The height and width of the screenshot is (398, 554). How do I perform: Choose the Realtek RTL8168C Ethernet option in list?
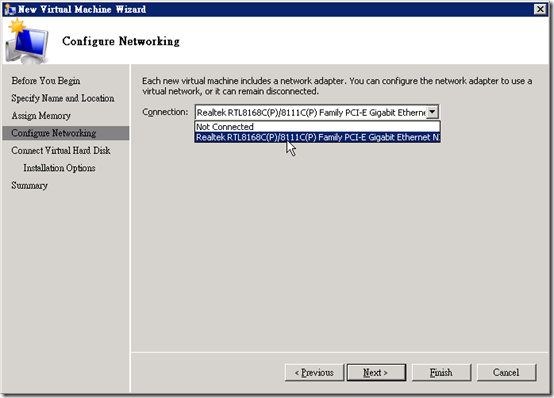(317, 137)
